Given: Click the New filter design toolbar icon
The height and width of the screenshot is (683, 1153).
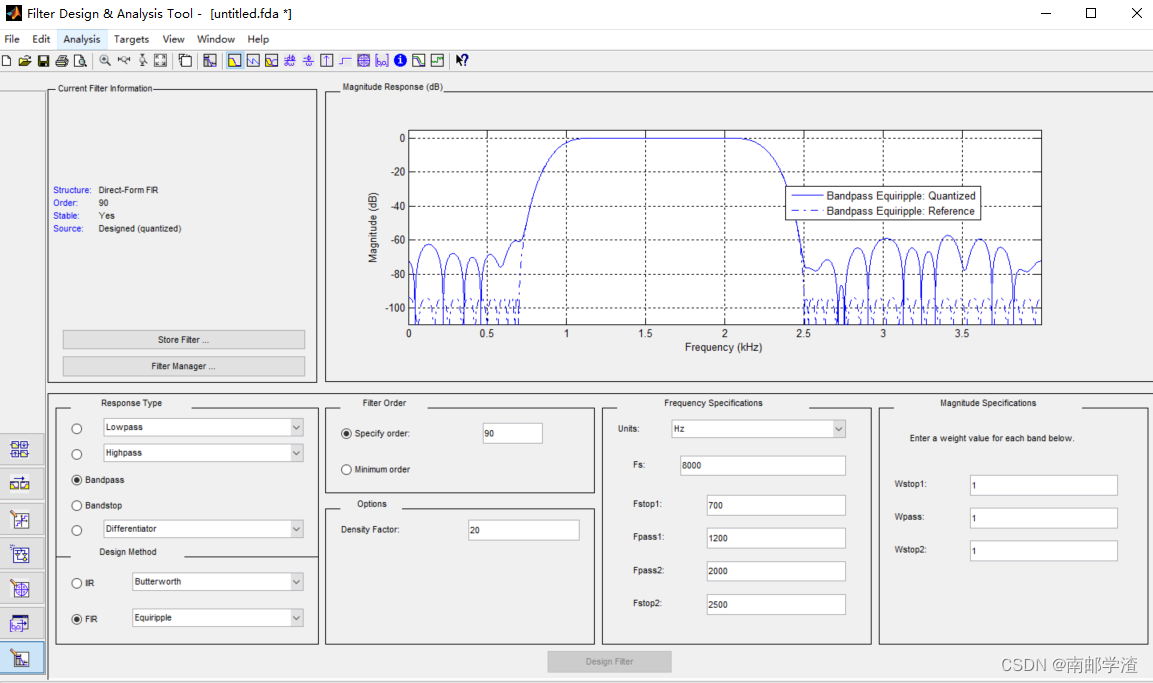Looking at the screenshot, I should coord(6,60).
